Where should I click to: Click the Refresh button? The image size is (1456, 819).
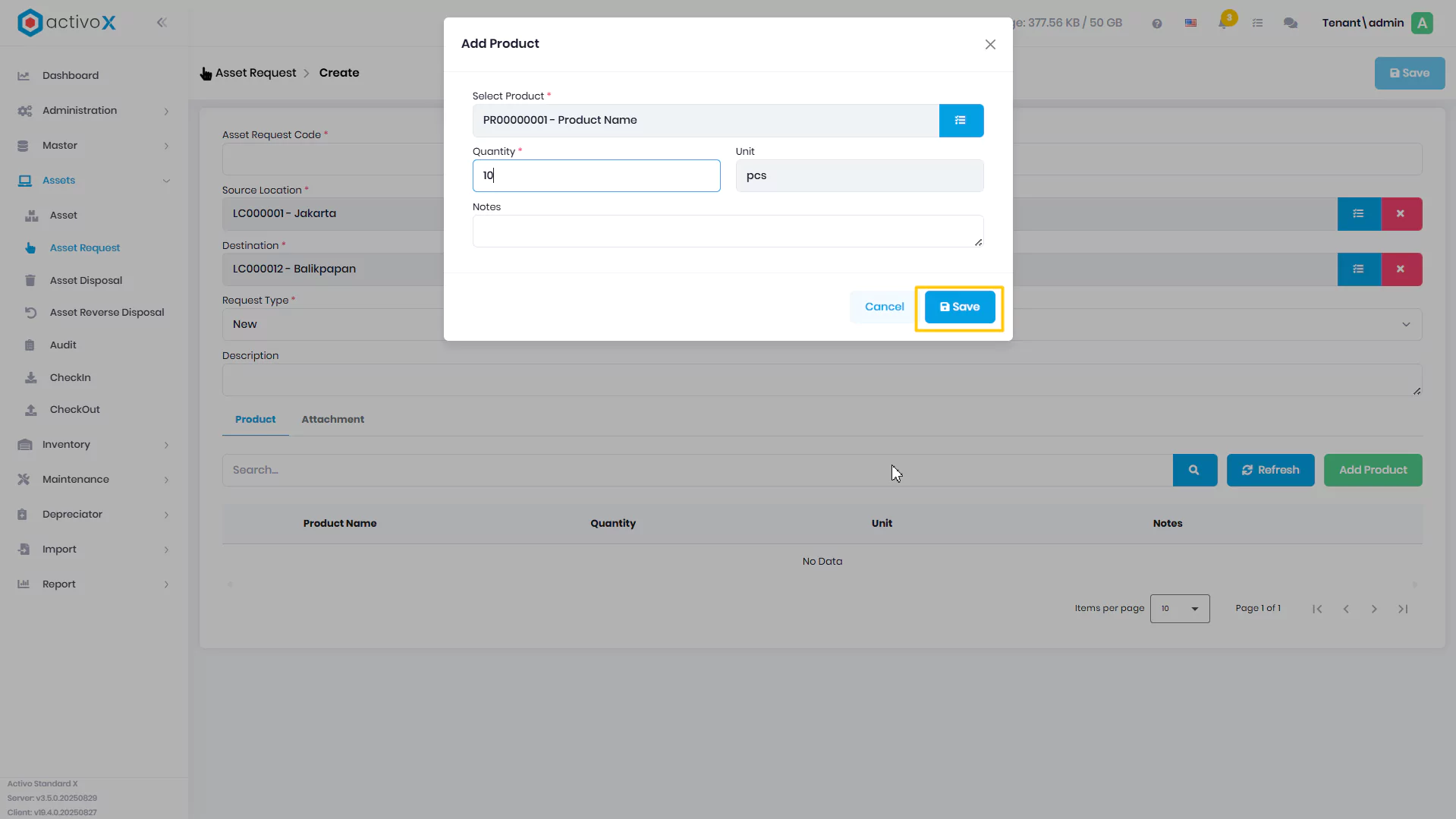click(1271, 471)
